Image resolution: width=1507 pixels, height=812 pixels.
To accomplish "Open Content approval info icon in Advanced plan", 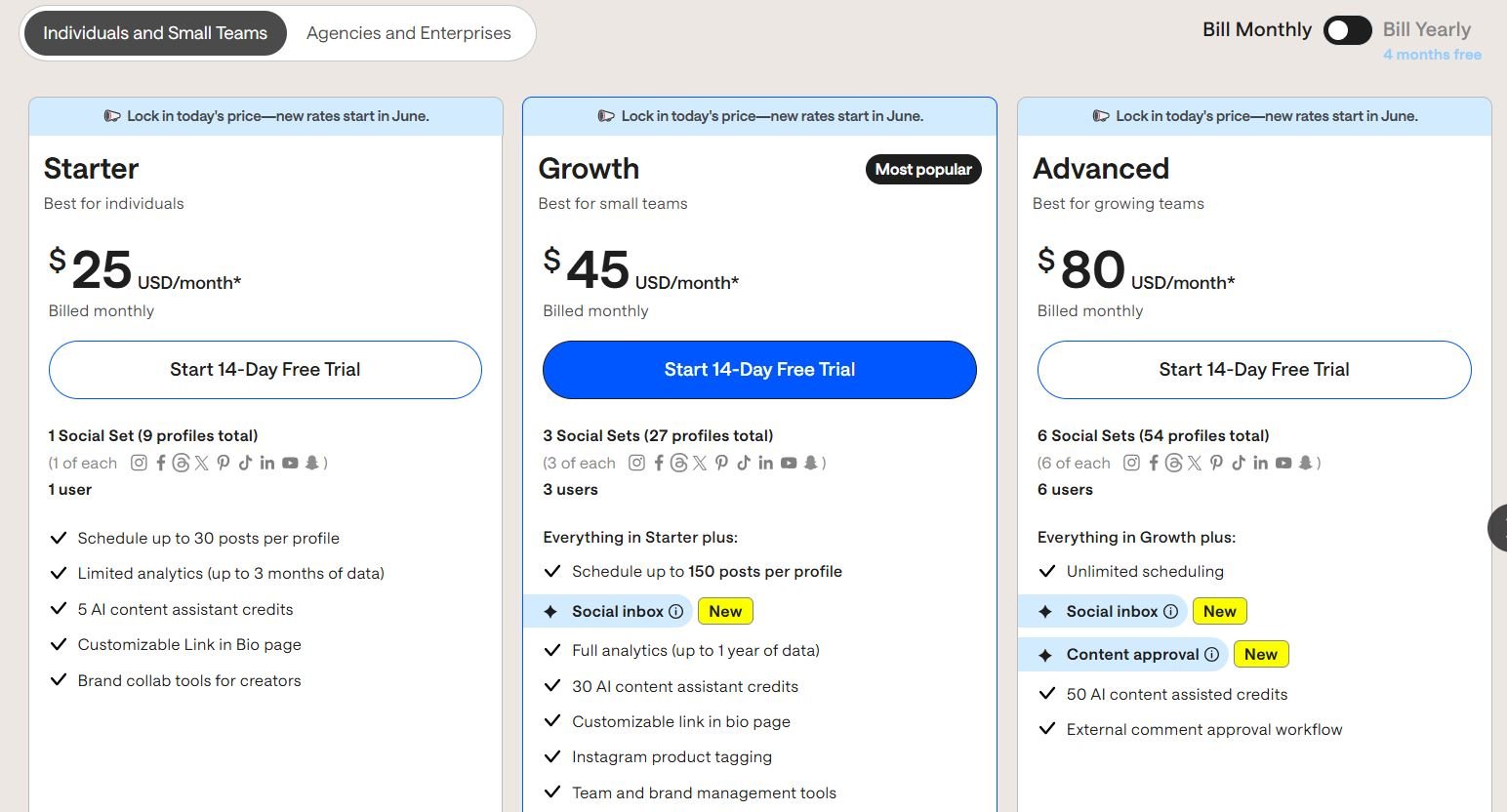I will [x=1211, y=655].
